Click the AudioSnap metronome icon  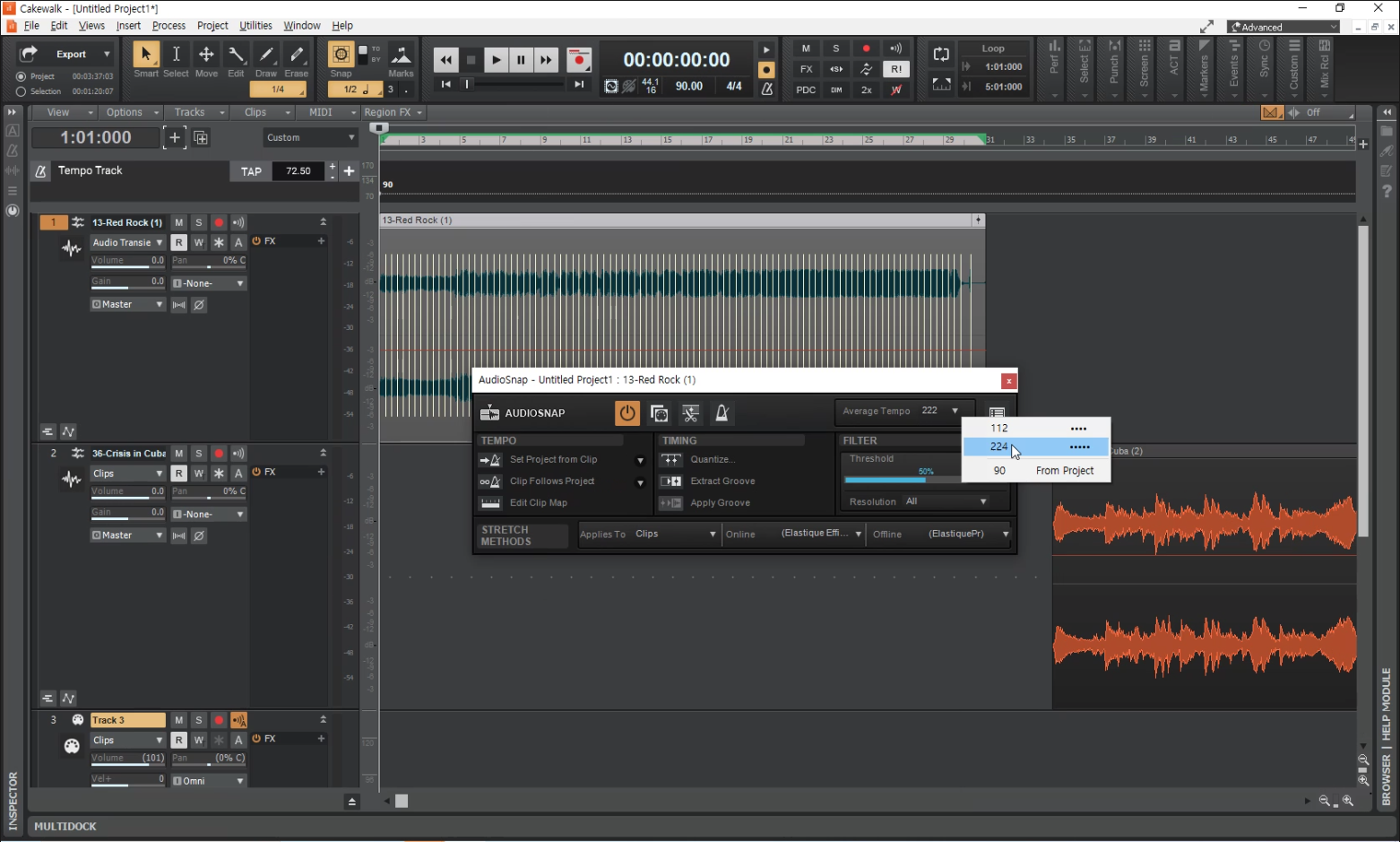722,413
